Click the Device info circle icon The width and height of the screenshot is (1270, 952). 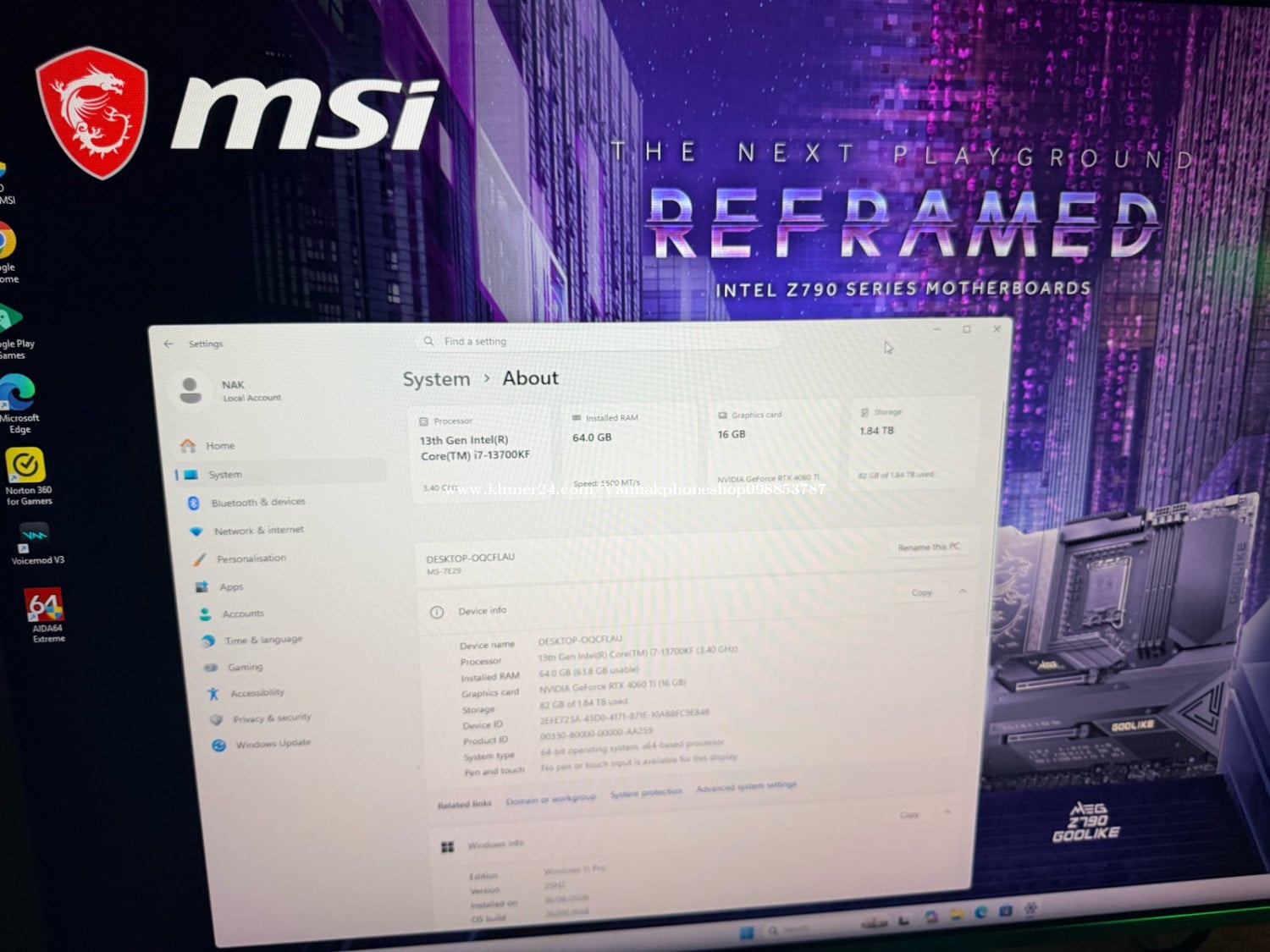pyautogui.click(x=437, y=612)
